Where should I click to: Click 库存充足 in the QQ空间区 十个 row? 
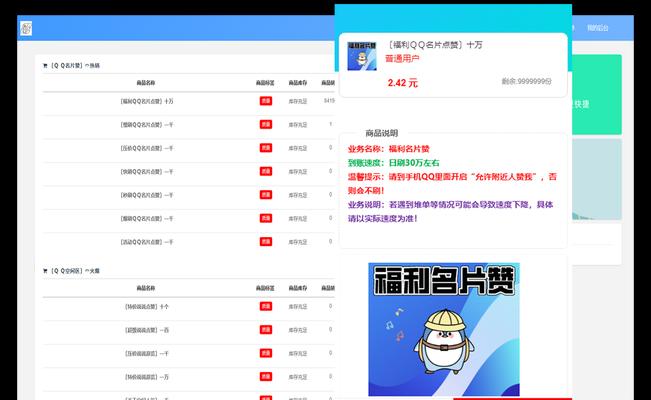[x=298, y=307]
